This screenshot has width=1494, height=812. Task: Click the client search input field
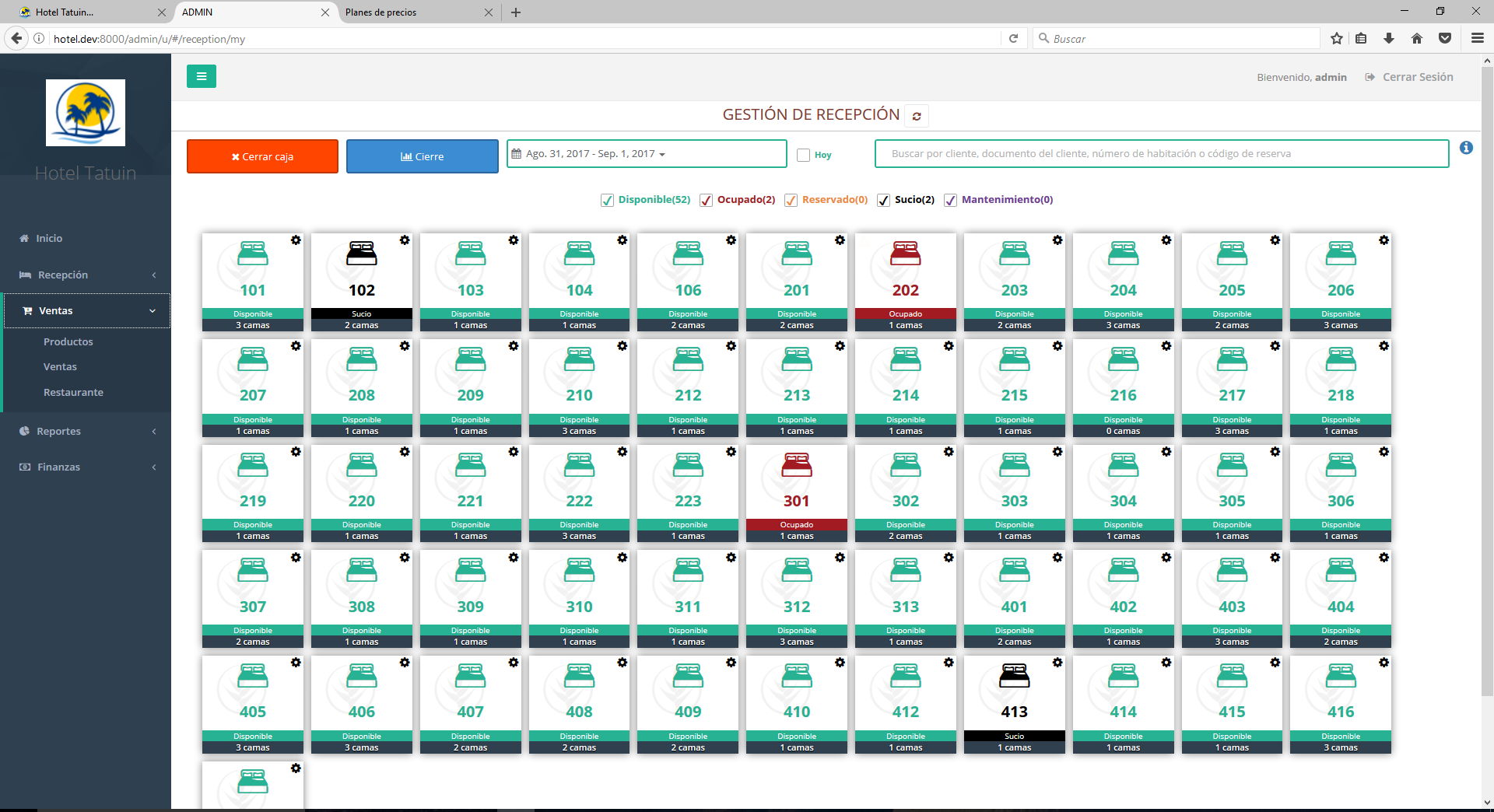[1161, 154]
